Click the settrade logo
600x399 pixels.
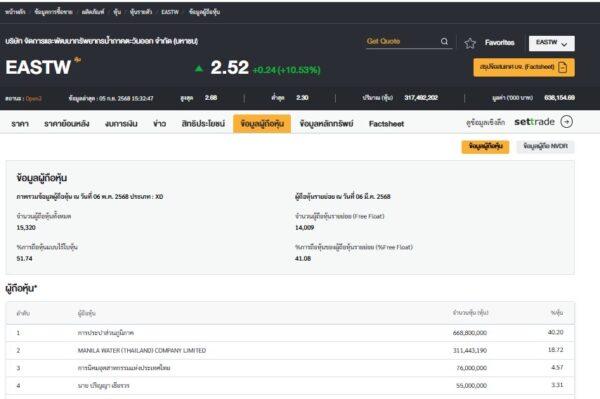click(534, 122)
